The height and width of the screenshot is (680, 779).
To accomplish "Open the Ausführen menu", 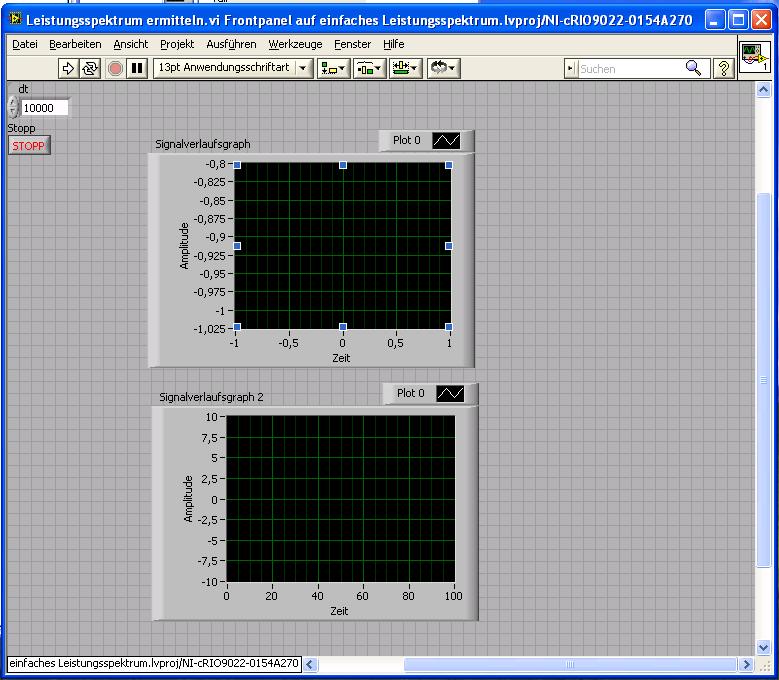I will pyautogui.click(x=231, y=44).
